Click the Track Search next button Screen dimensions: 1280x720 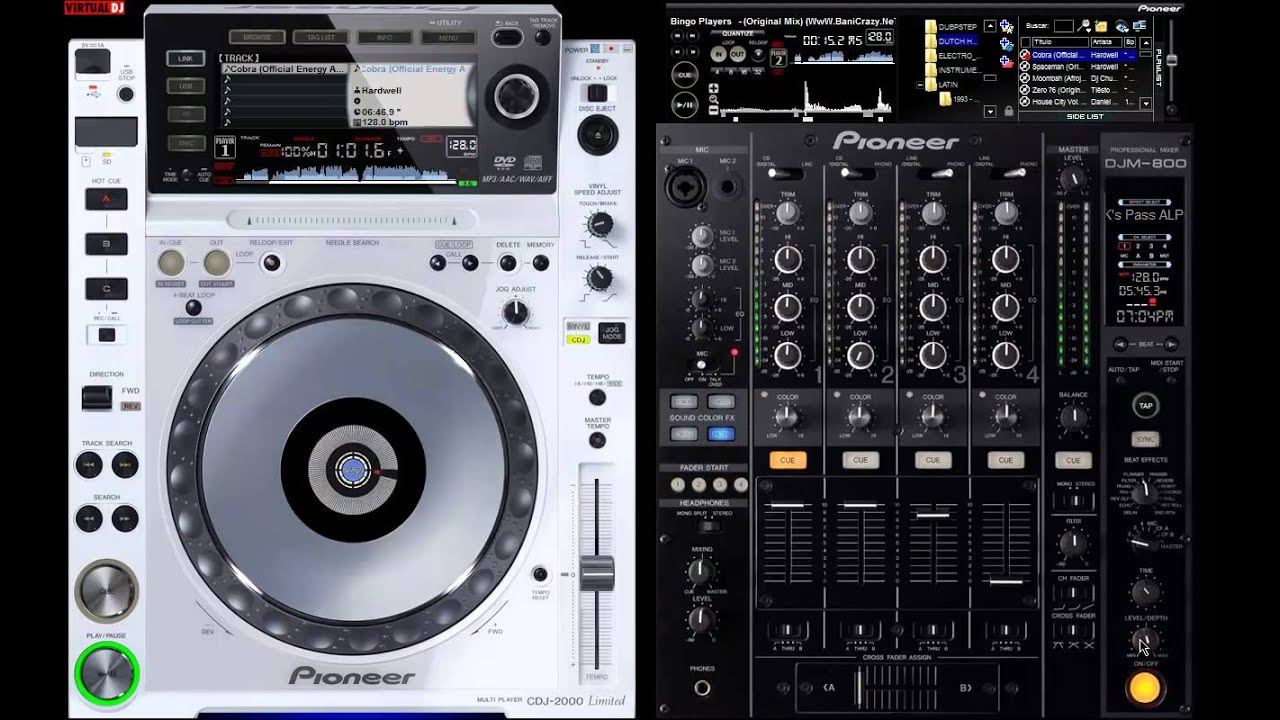(x=124, y=465)
